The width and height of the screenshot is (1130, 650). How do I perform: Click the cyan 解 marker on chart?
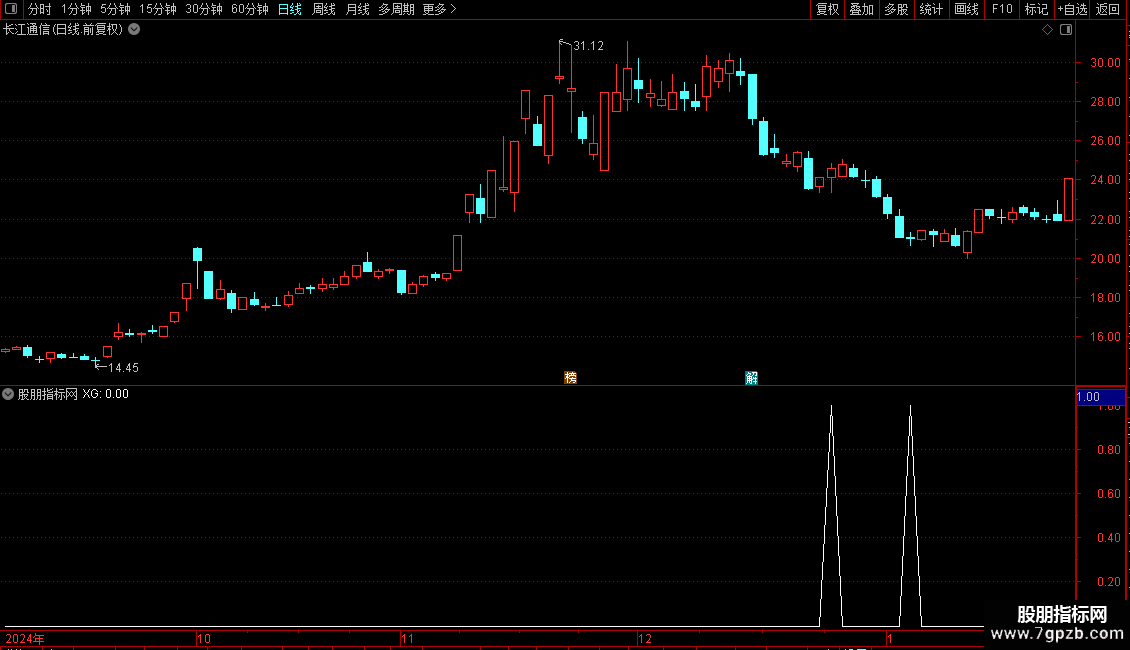point(751,378)
